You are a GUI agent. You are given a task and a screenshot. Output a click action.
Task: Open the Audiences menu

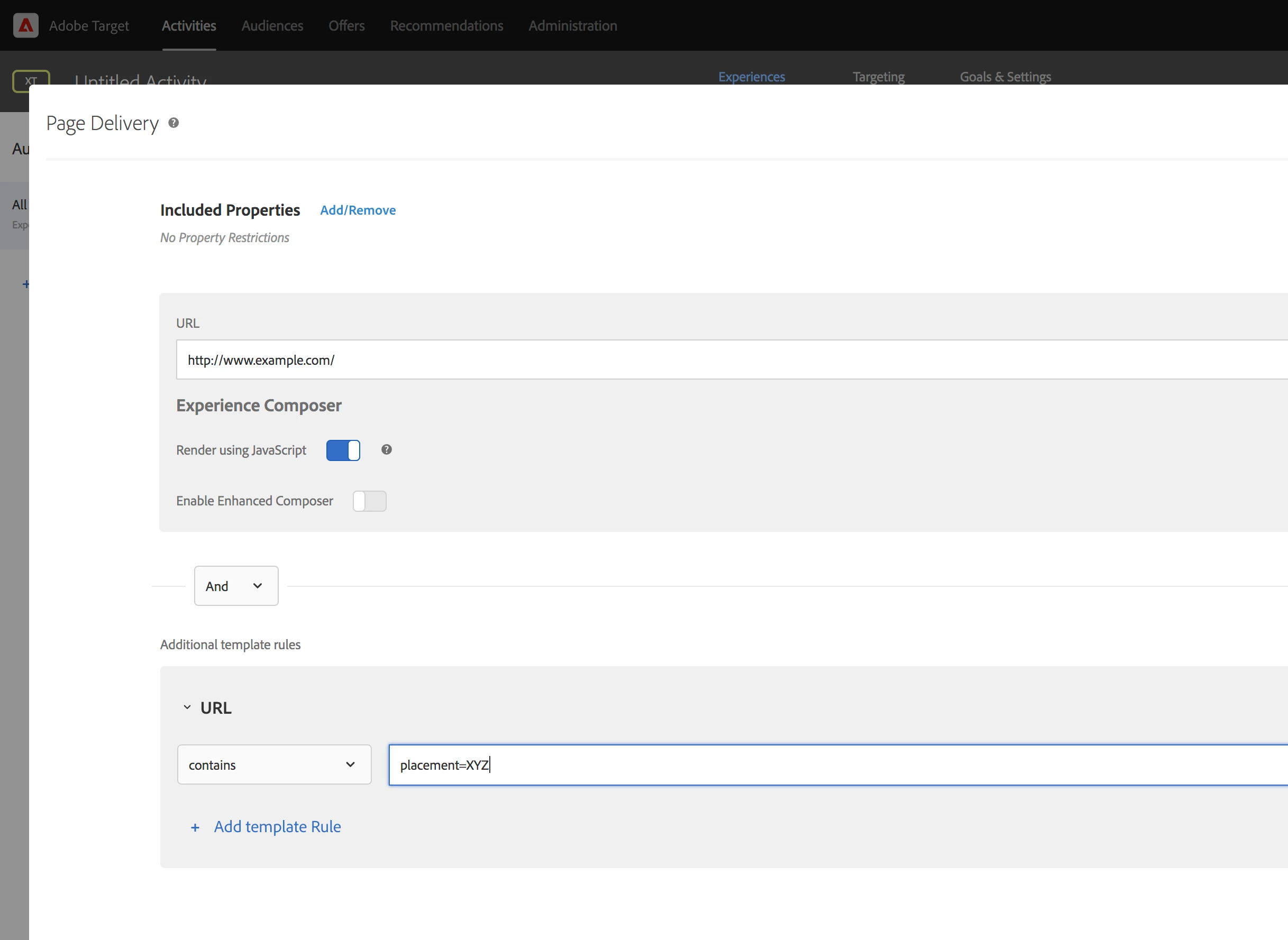(x=272, y=25)
